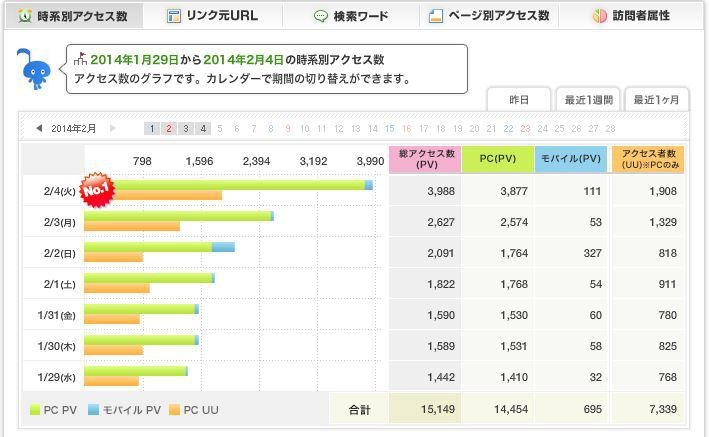Go to next month with right arrow
710x437 pixels.
113,128
